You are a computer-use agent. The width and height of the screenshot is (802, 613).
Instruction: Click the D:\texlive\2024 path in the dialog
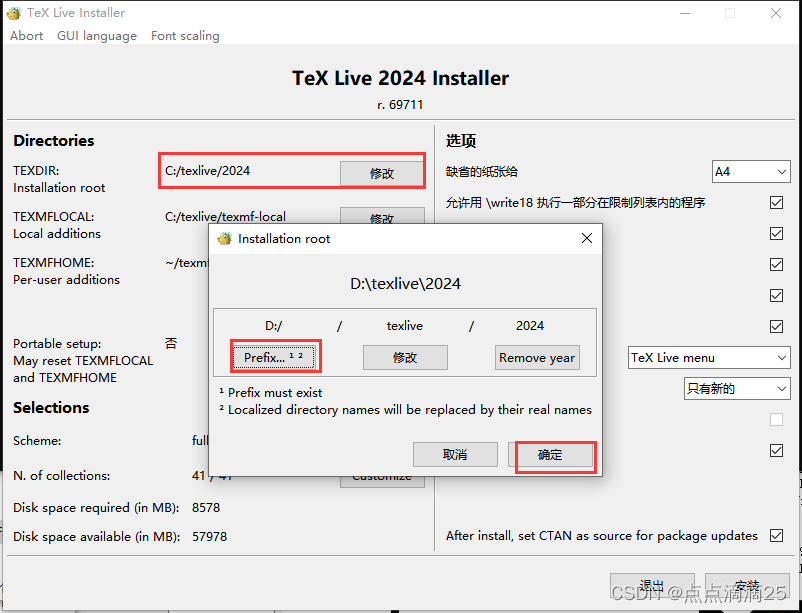click(406, 283)
